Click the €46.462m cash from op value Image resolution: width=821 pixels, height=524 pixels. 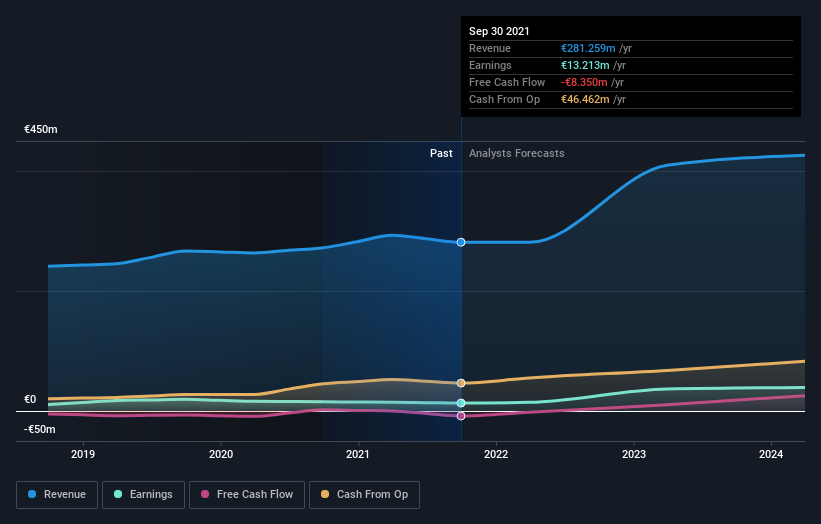point(585,99)
